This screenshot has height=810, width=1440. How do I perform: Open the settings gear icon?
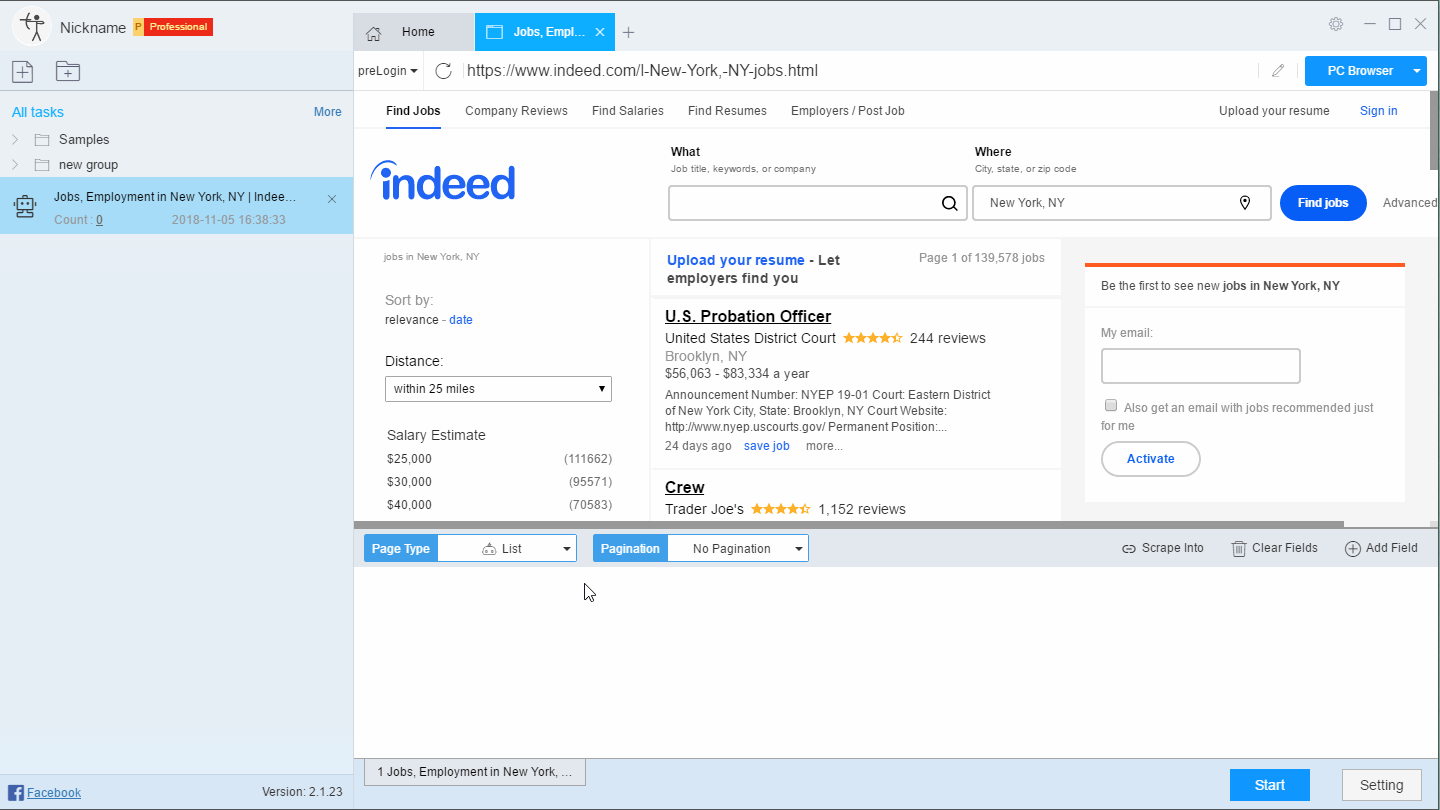point(1335,24)
